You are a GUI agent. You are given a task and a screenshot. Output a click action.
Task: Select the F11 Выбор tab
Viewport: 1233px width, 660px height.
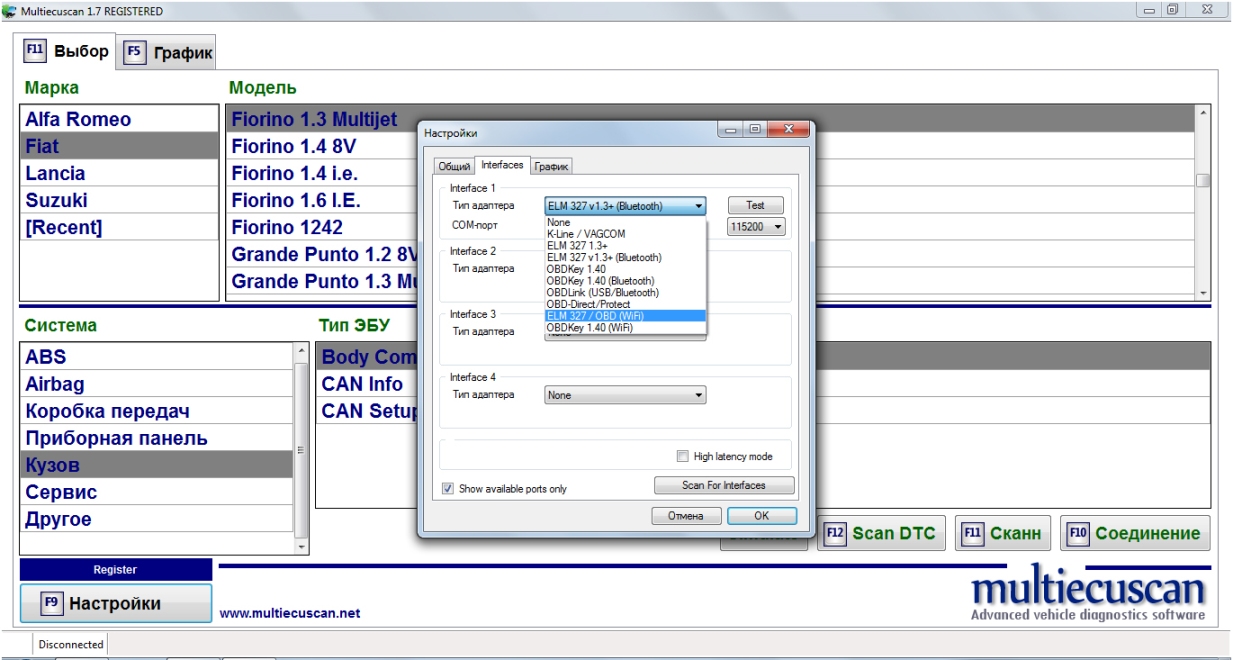(66, 51)
